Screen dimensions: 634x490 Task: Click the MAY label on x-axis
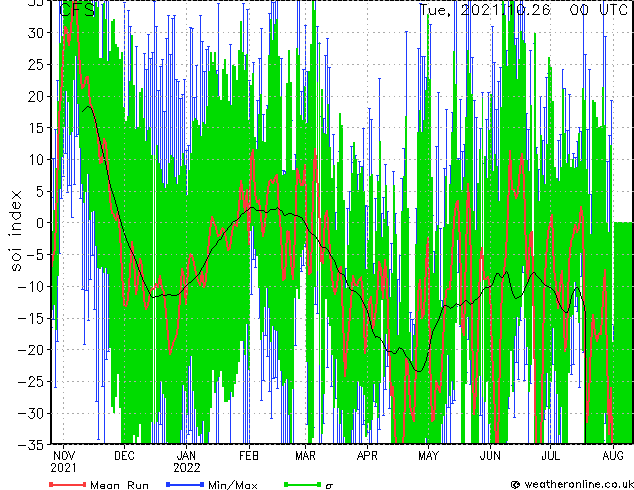428,456
